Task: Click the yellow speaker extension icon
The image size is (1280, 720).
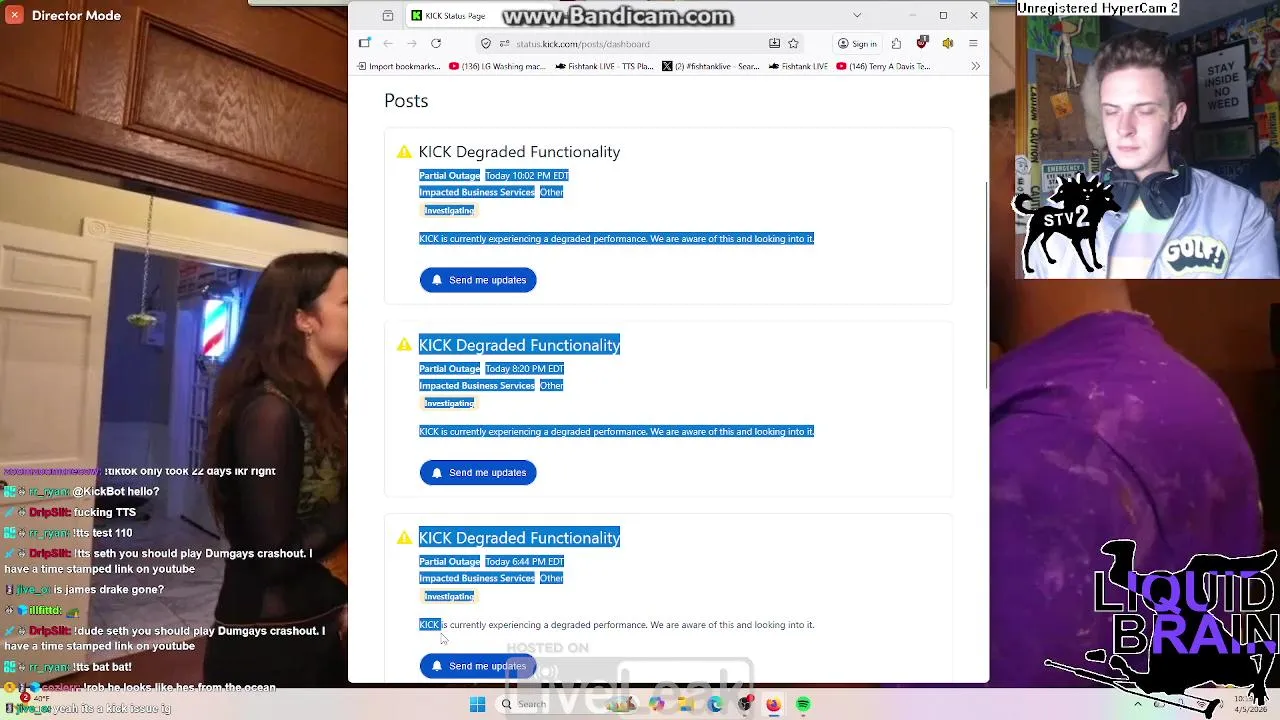Action: click(x=948, y=43)
